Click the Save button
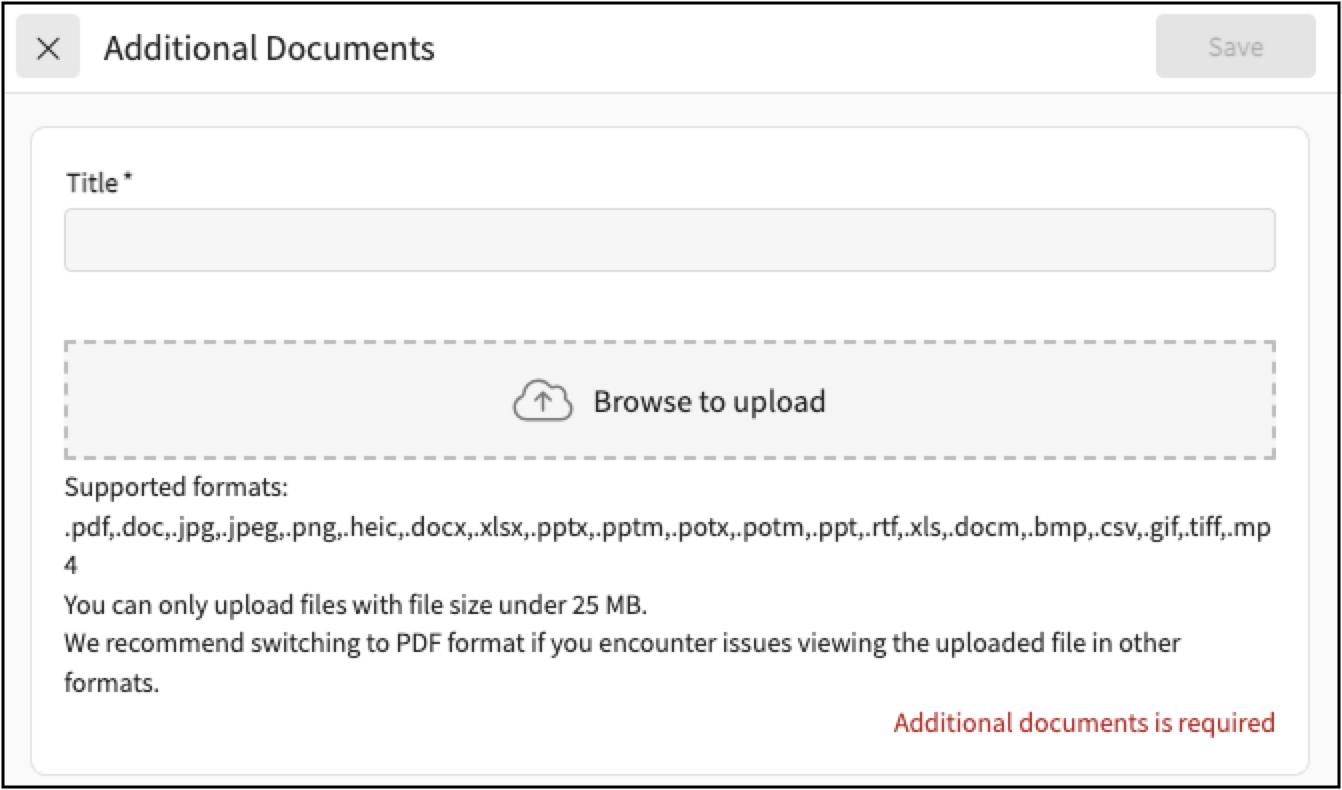 (x=1235, y=47)
